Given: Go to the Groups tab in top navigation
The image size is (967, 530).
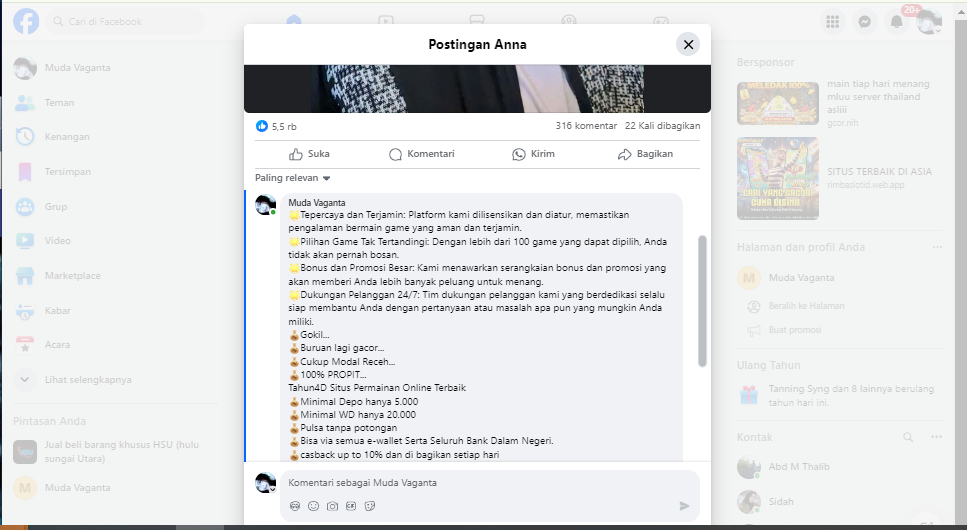Looking at the screenshot, I should 569,20.
